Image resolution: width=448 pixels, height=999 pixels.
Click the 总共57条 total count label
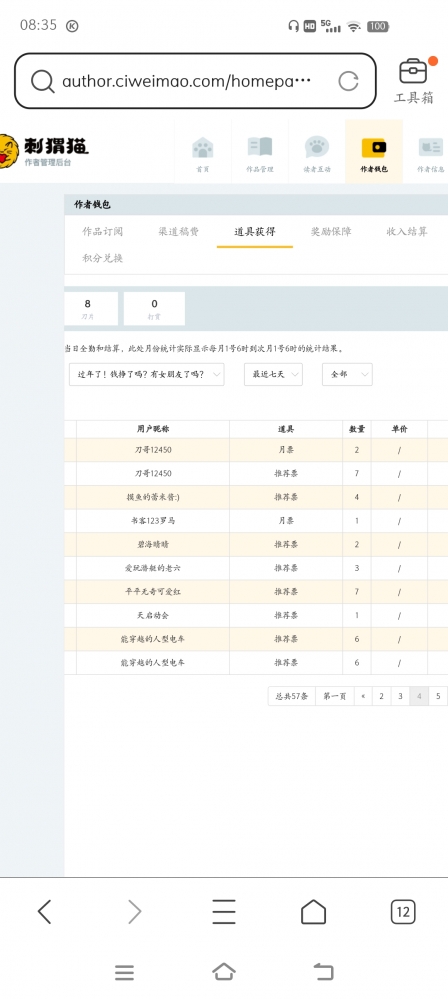(x=292, y=696)
